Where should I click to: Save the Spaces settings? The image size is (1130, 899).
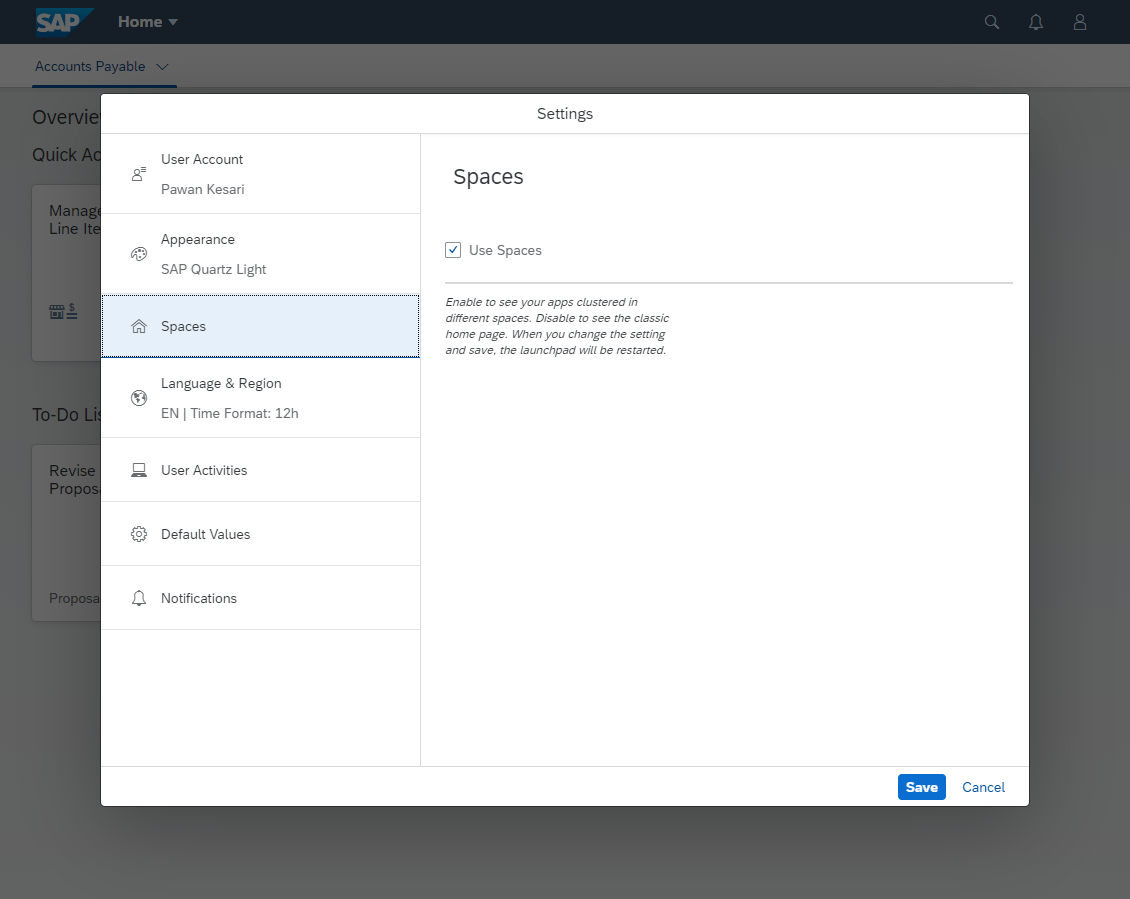click(x=921, y=787)
